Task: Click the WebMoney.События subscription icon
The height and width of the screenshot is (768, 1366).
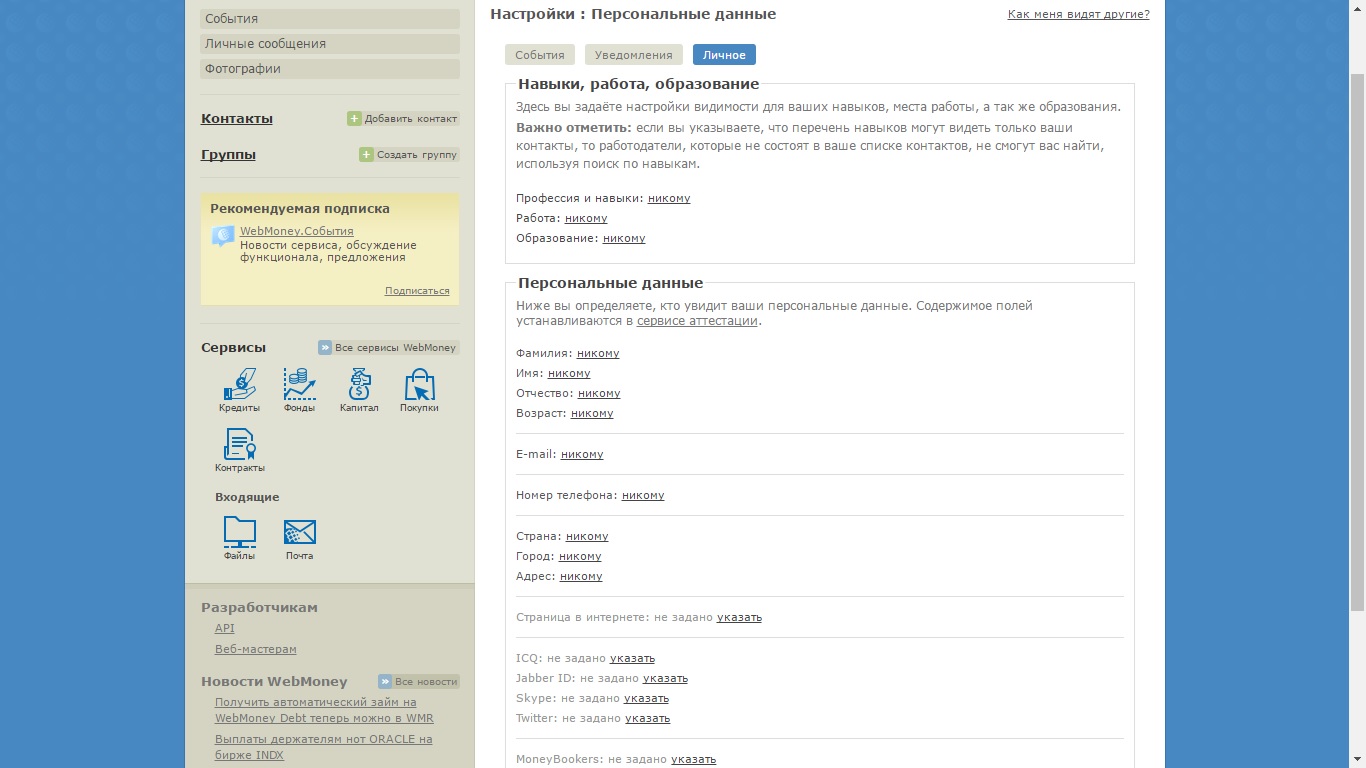Action: 223,237
